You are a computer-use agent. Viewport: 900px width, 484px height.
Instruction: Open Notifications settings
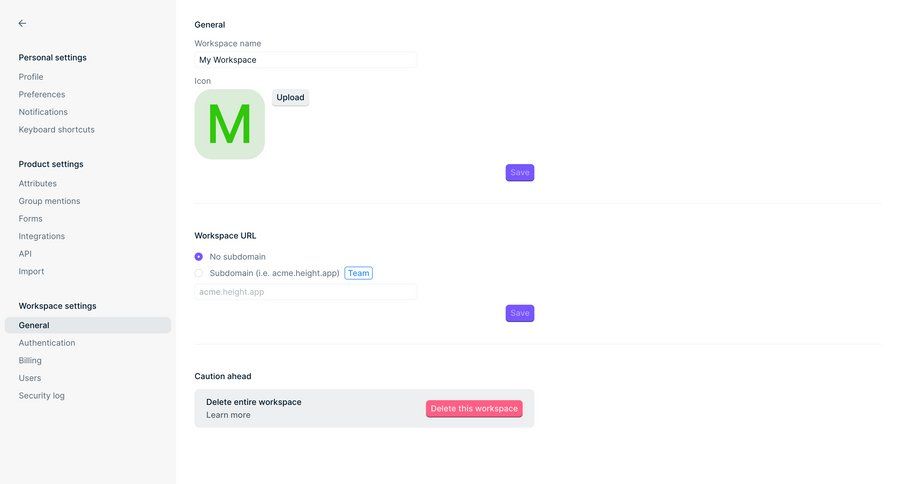tap(43, 112)
